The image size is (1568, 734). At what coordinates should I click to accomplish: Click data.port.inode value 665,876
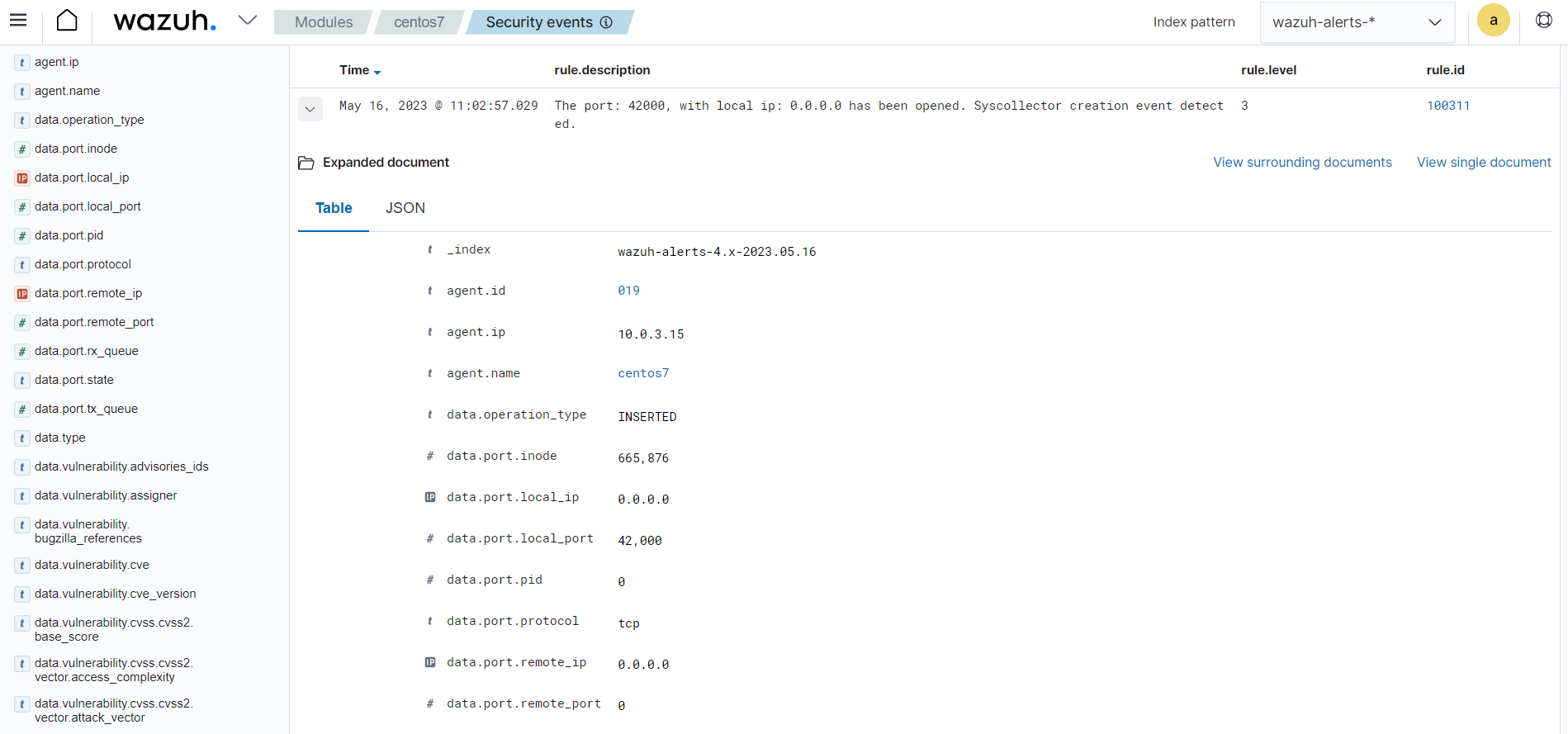pyautogui.click(x=643, y=458)
